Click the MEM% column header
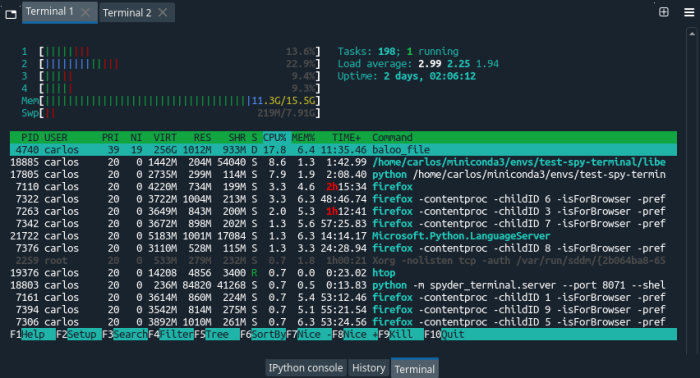Image resolution: width=700 pixels, height=378 pixels. 303,137
